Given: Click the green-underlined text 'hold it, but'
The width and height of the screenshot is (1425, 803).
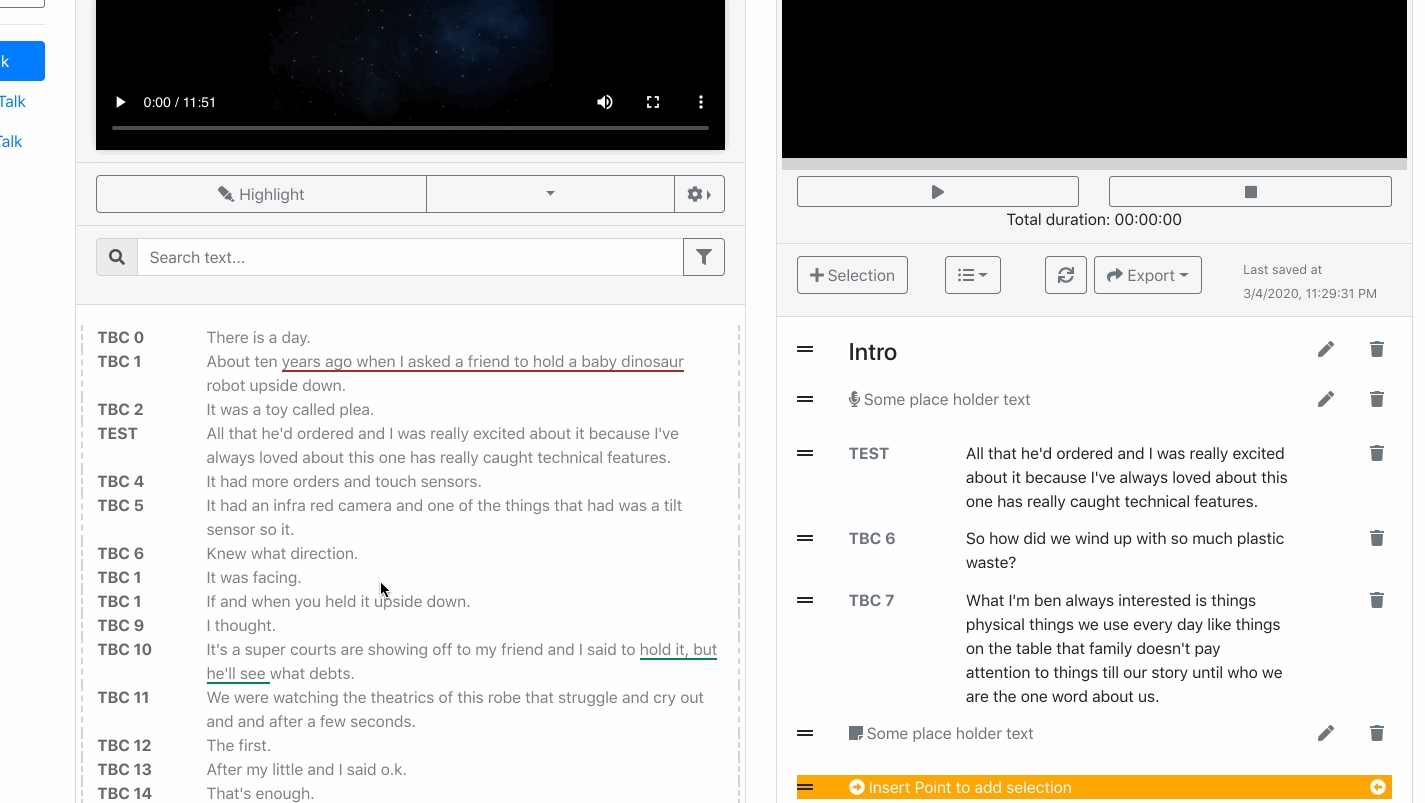Looking at the screenshot, I should click(x=678, y=650).
